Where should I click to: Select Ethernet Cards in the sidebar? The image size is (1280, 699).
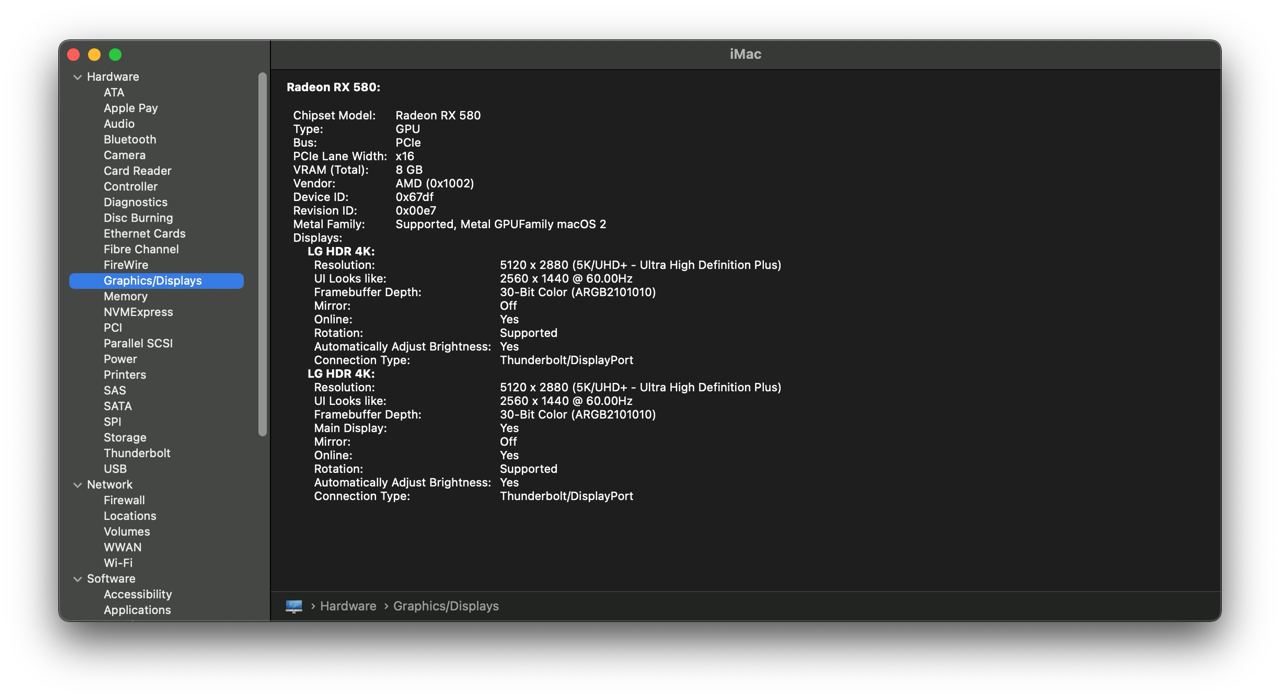(x=144, y=233)
